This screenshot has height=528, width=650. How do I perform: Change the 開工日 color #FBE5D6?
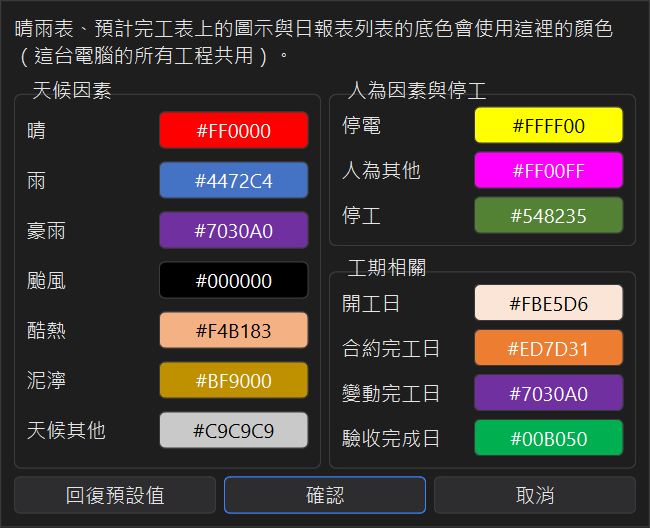[x=548, y=303]
